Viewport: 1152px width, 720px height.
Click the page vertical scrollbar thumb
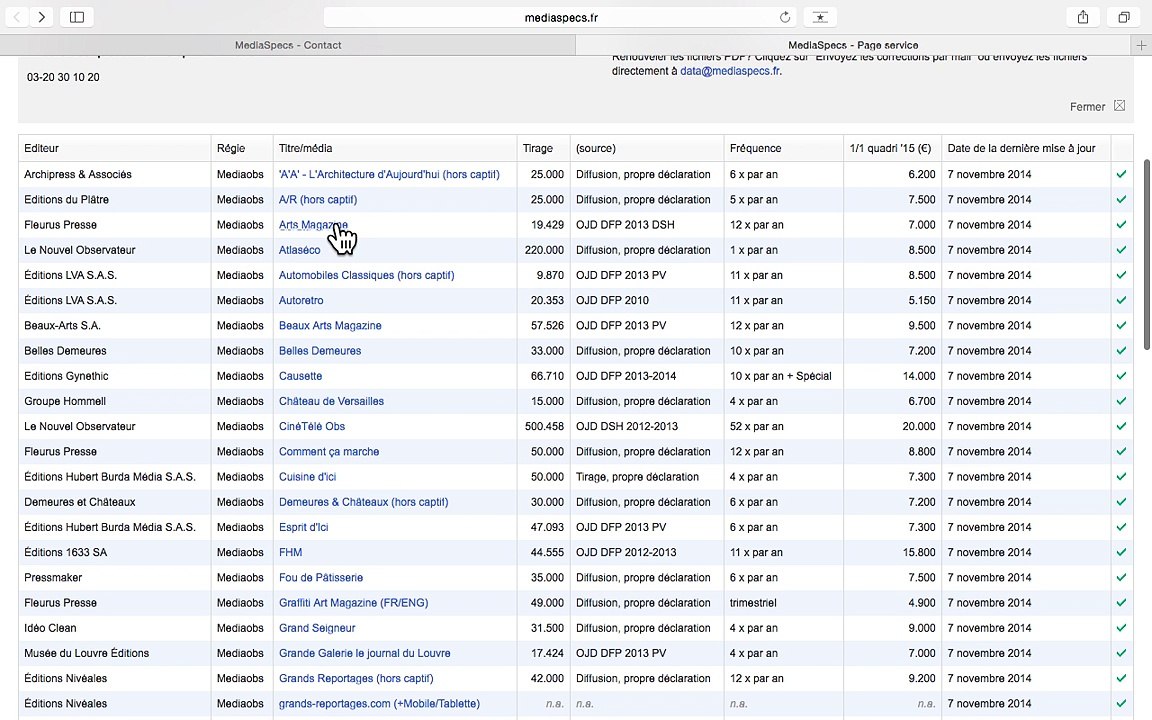tap(1147, 254)
